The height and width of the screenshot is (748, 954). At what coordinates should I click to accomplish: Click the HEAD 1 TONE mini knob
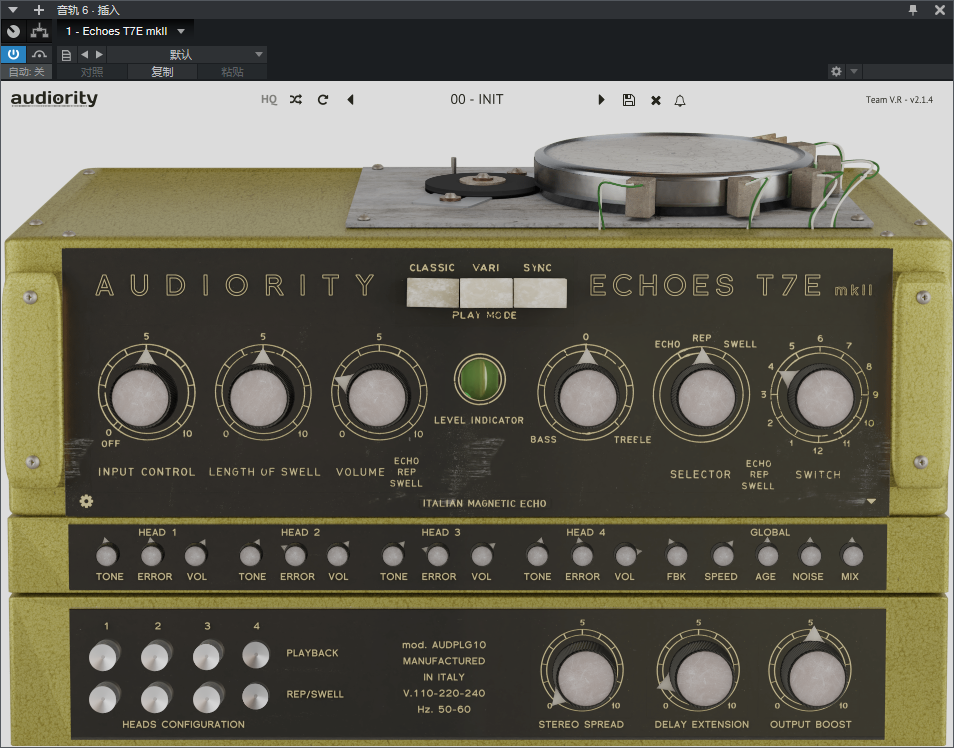tap(107, 555)
